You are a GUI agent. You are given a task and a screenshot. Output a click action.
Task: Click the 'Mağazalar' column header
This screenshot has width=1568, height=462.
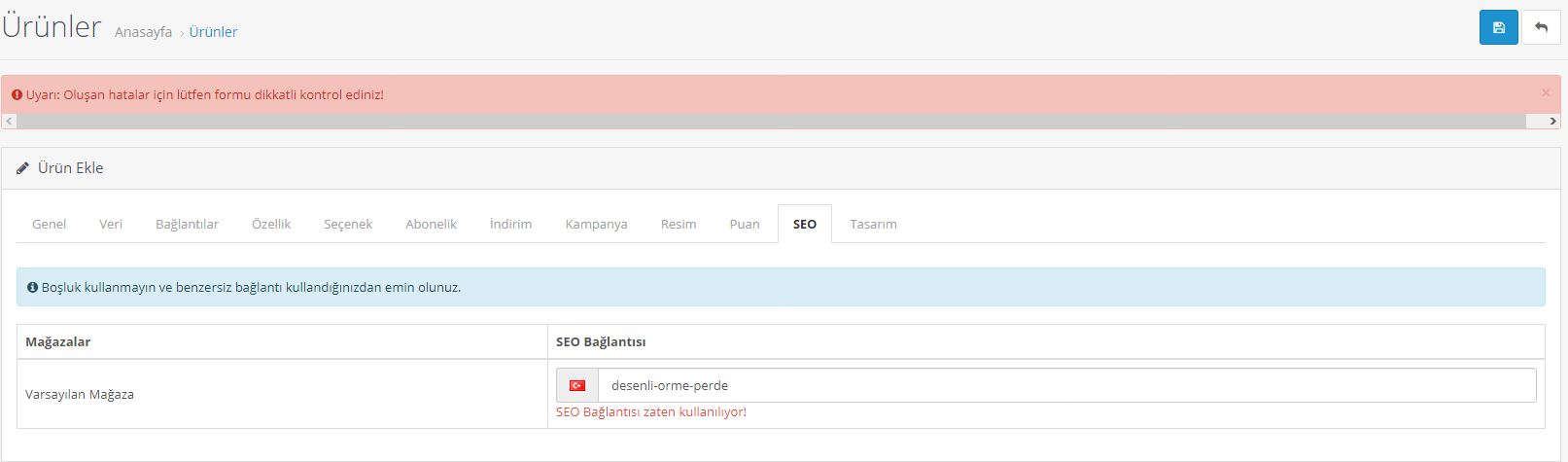click(57, 342)
